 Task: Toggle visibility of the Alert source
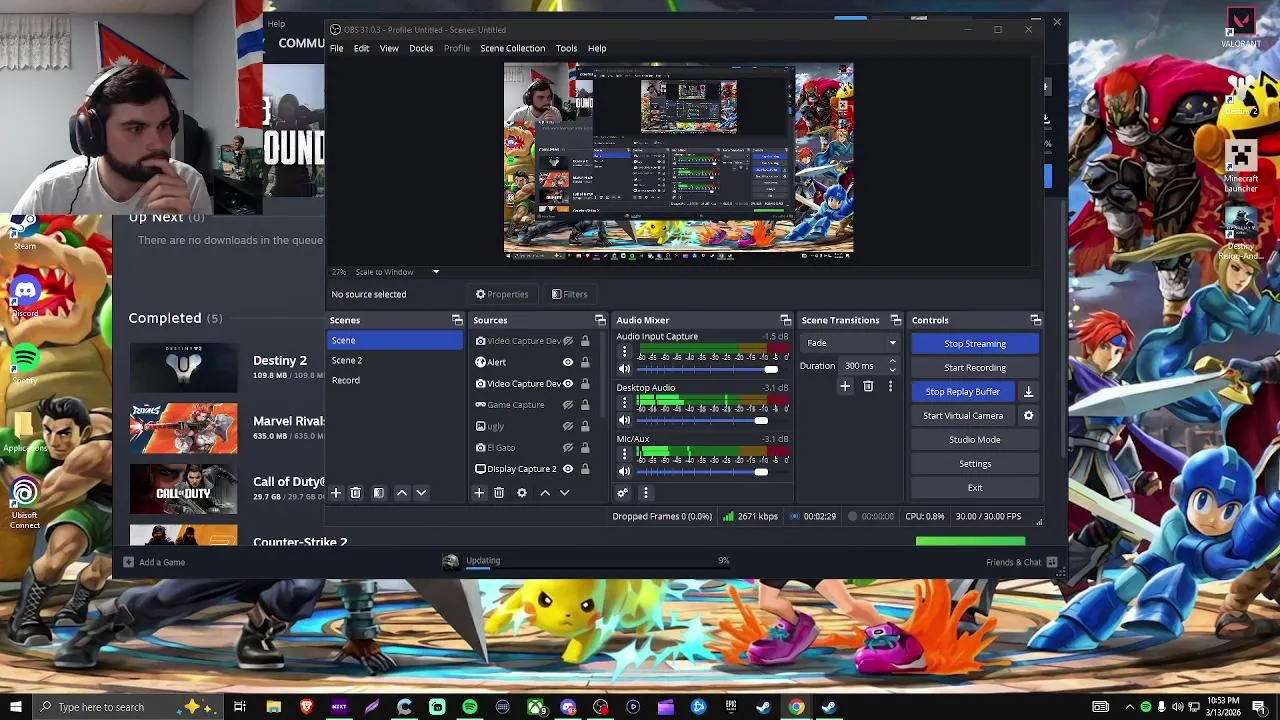pyautogui.click(x=568, y=362)
